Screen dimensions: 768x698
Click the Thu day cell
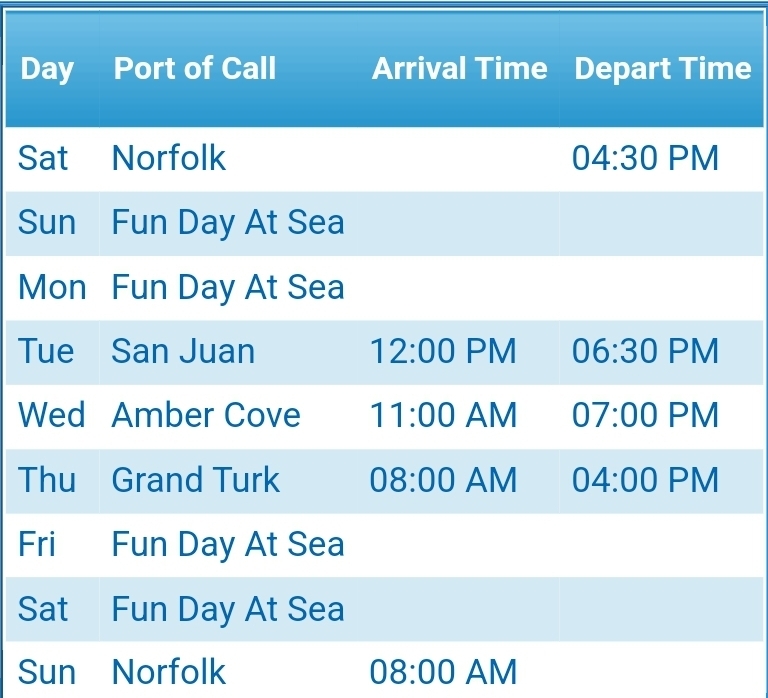tap(47, 479)
